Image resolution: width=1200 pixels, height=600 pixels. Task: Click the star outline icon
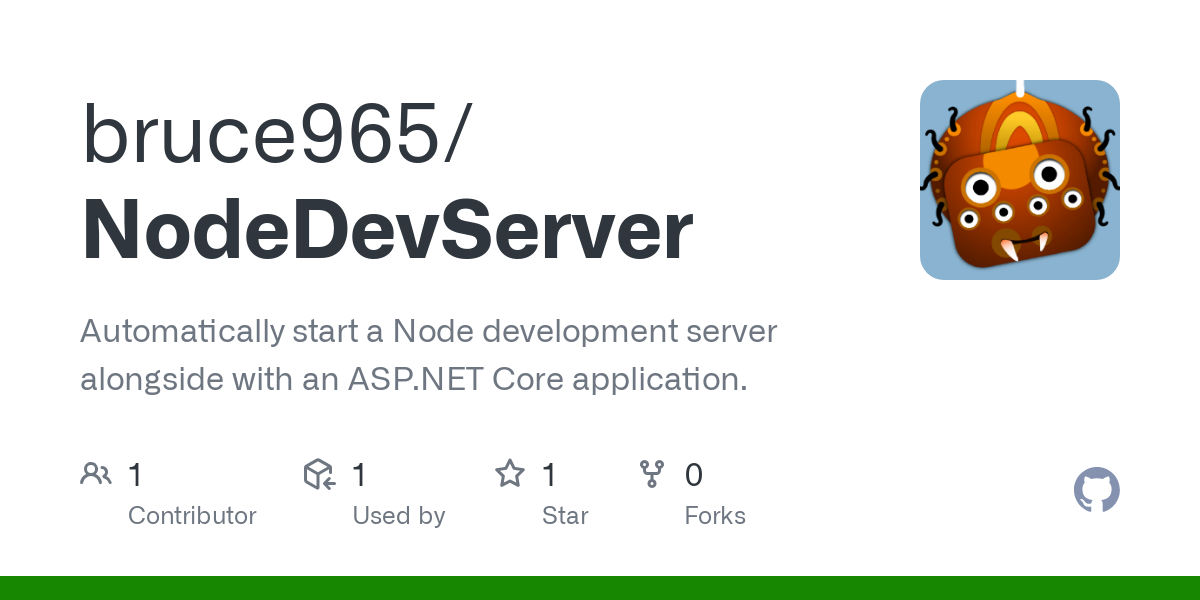point(509,473)
